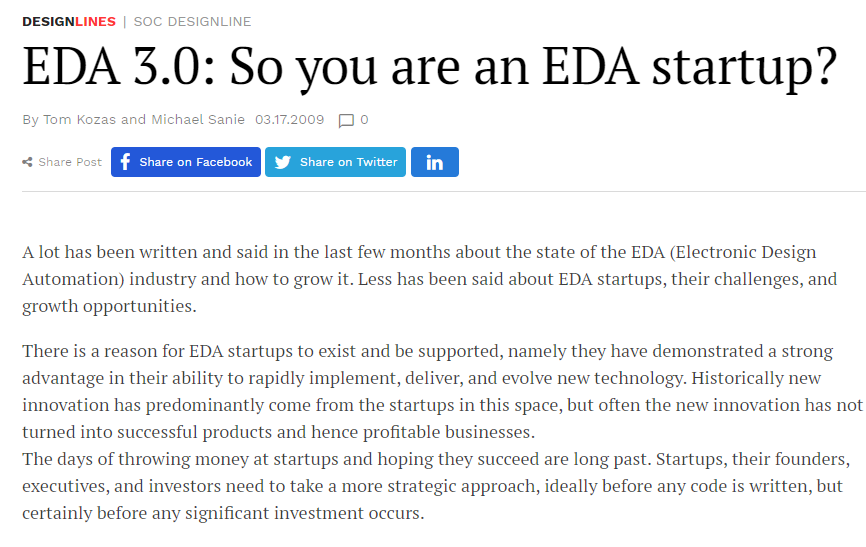Click the first paragraph beginning 'A lot has been written'
866x547 pixels.
(430, 279)
